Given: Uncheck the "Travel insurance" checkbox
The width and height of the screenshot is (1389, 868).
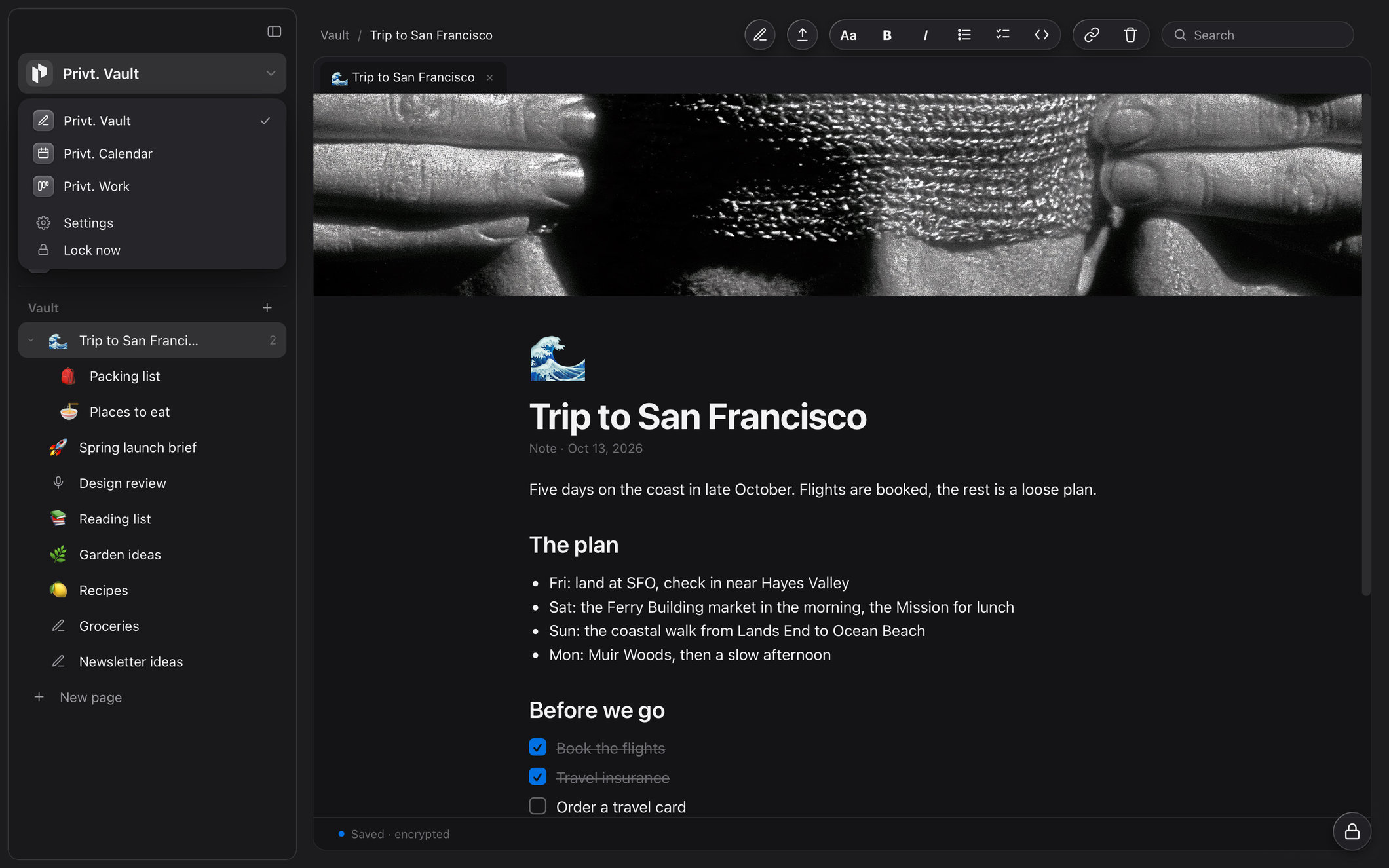Looking at the screenshot, I should 537,777.
